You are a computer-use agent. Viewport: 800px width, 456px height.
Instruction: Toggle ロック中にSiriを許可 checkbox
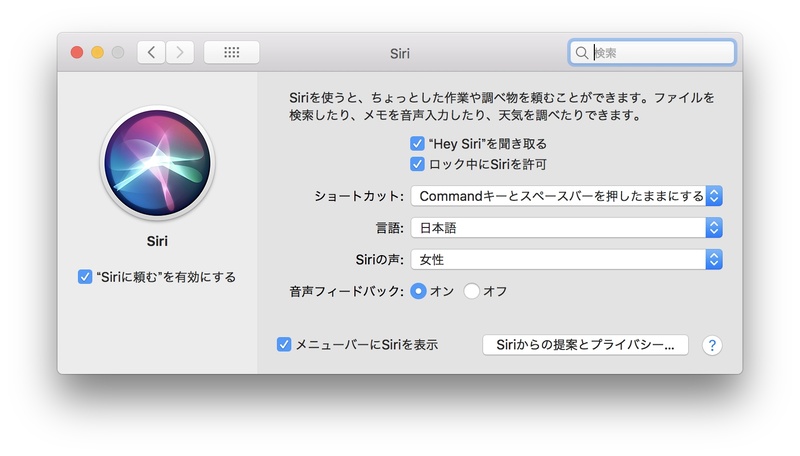tap(417, 164)
